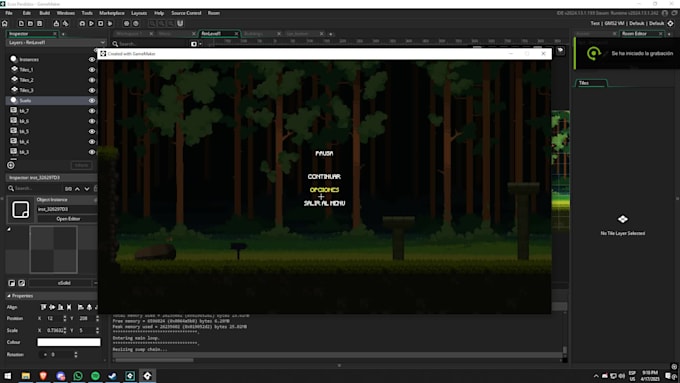Select OPCIONES in the pause menu
This screenshot has height=383, width=680.
click(324, 190)
